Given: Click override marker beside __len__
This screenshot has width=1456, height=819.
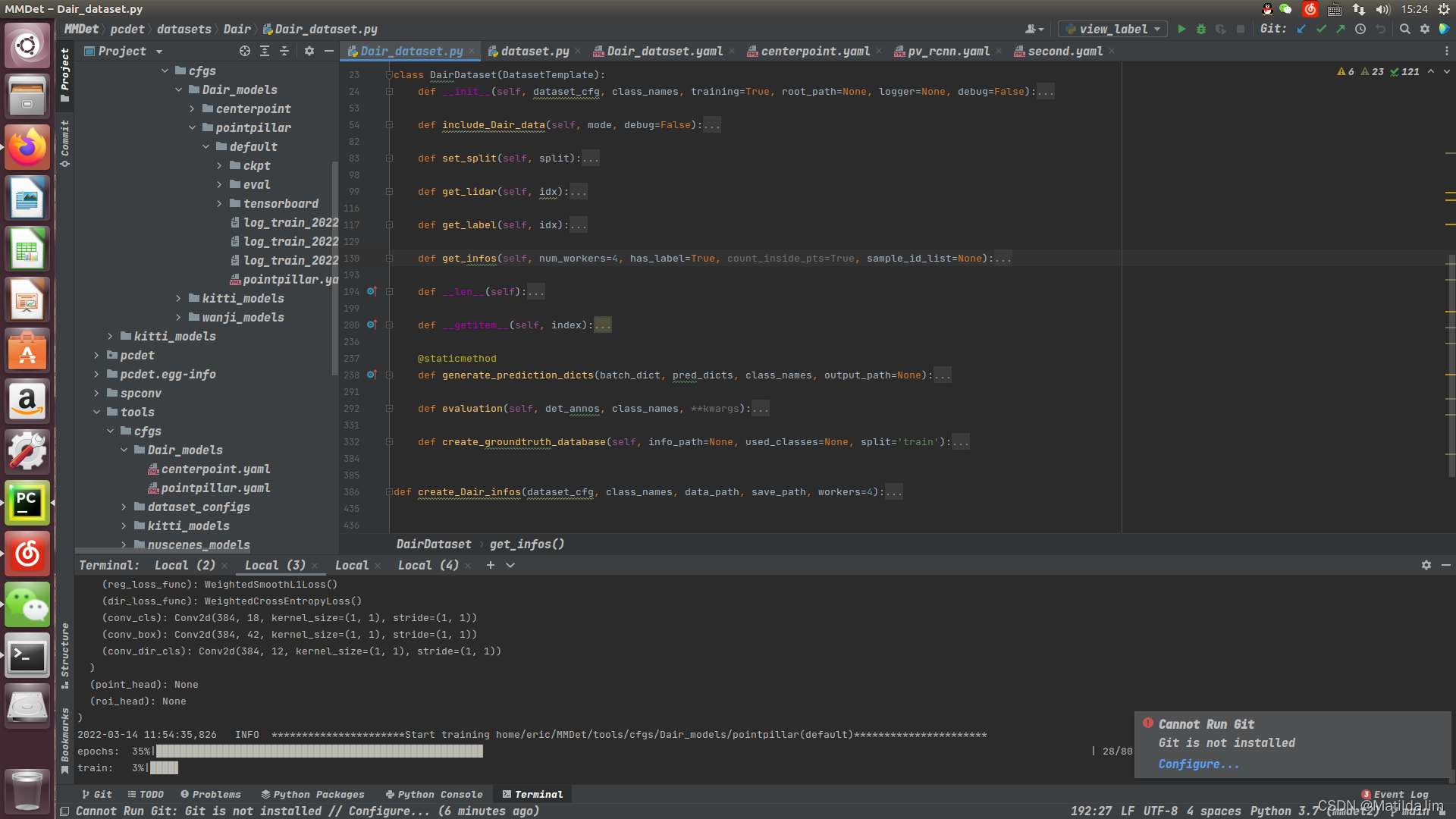Looking at the screenshot, I should (x=372, y=291).
